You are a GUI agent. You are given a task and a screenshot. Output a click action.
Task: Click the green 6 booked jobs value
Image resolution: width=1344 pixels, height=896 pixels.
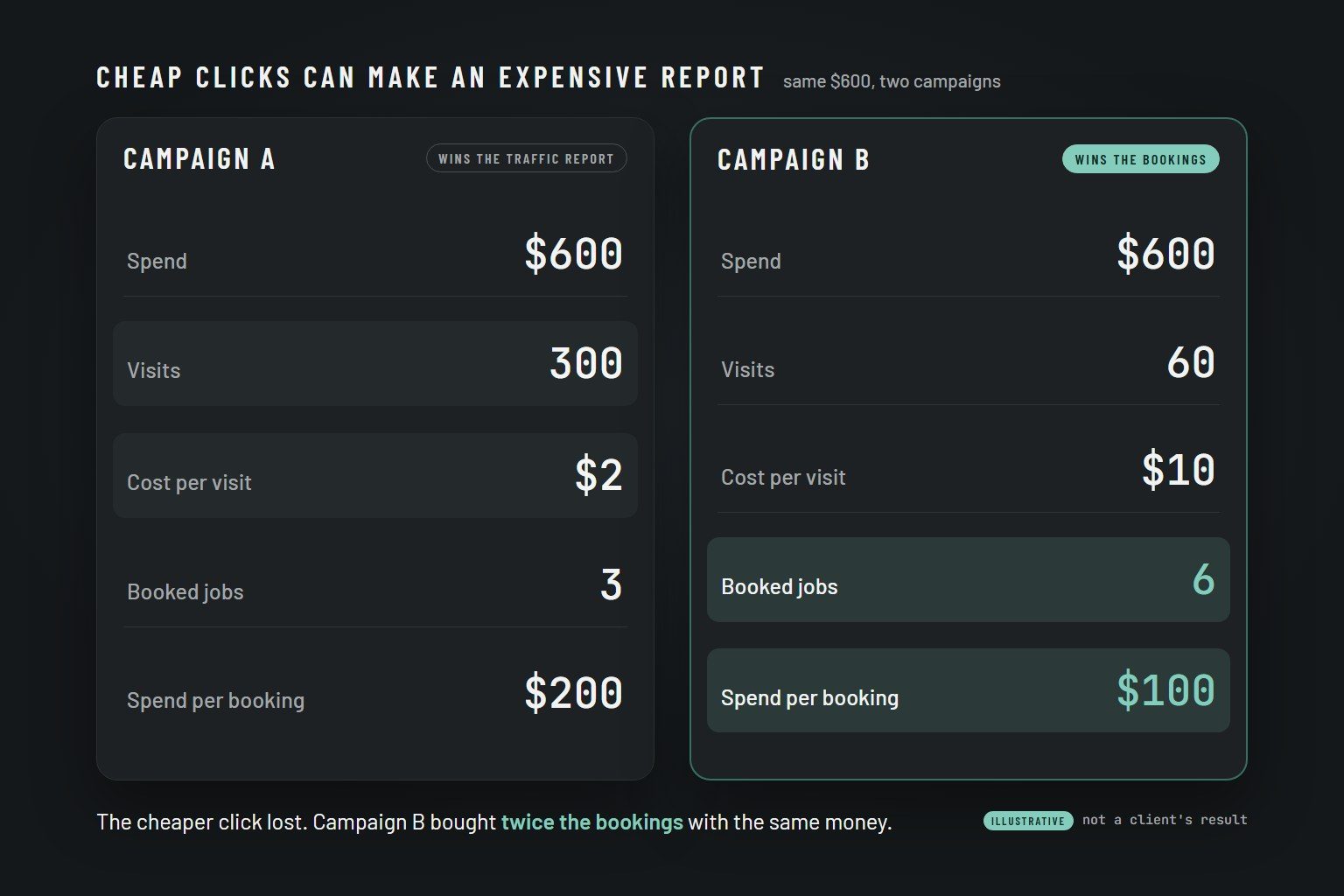coord(1203,579)
